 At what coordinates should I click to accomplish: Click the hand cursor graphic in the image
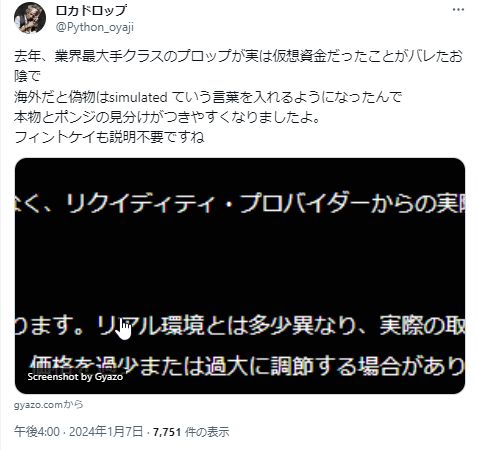(x=124, y=330)
